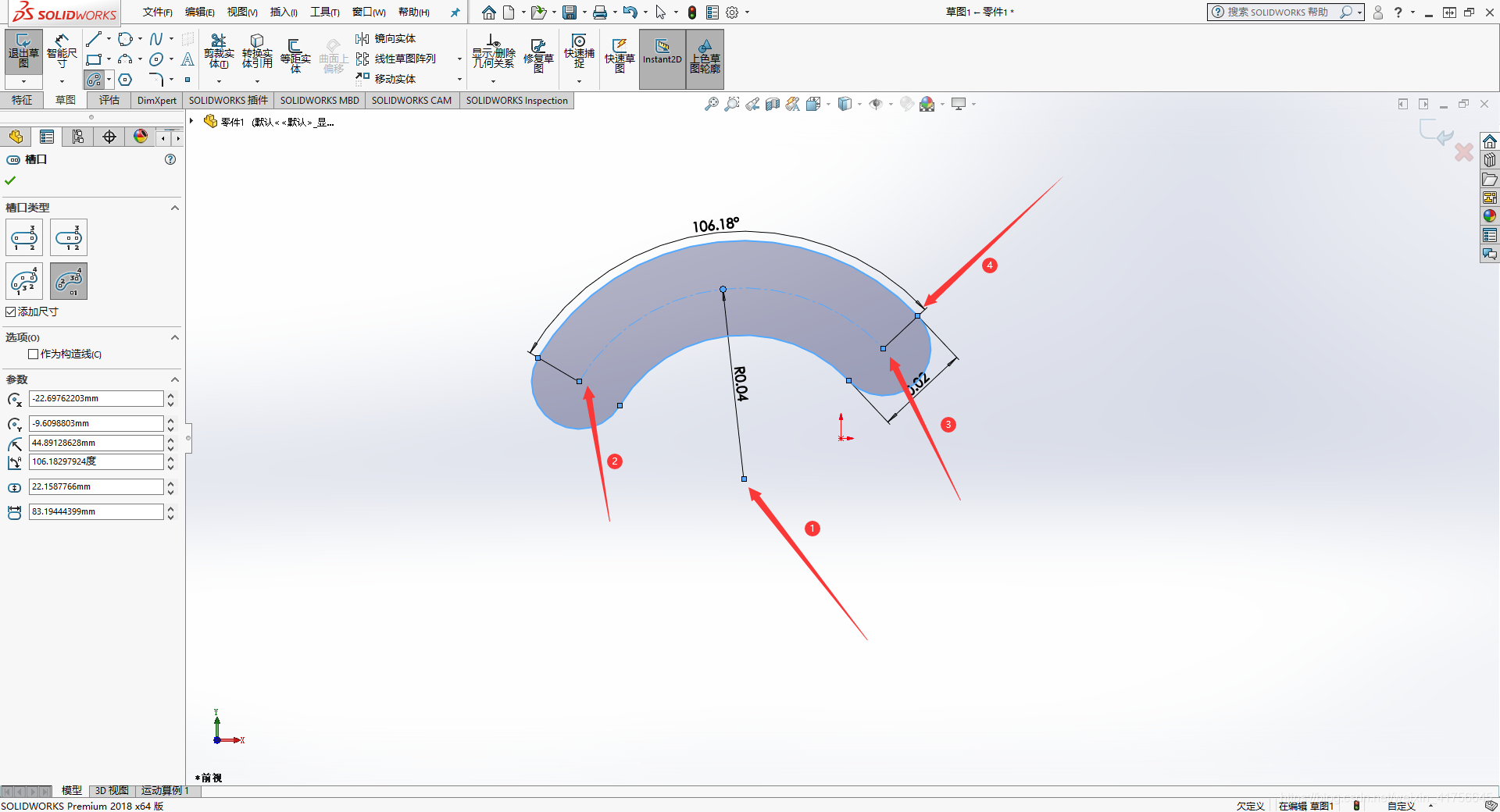Open the 工具(T) menu
Screen dimensions: 1500x812
(324, 12)
